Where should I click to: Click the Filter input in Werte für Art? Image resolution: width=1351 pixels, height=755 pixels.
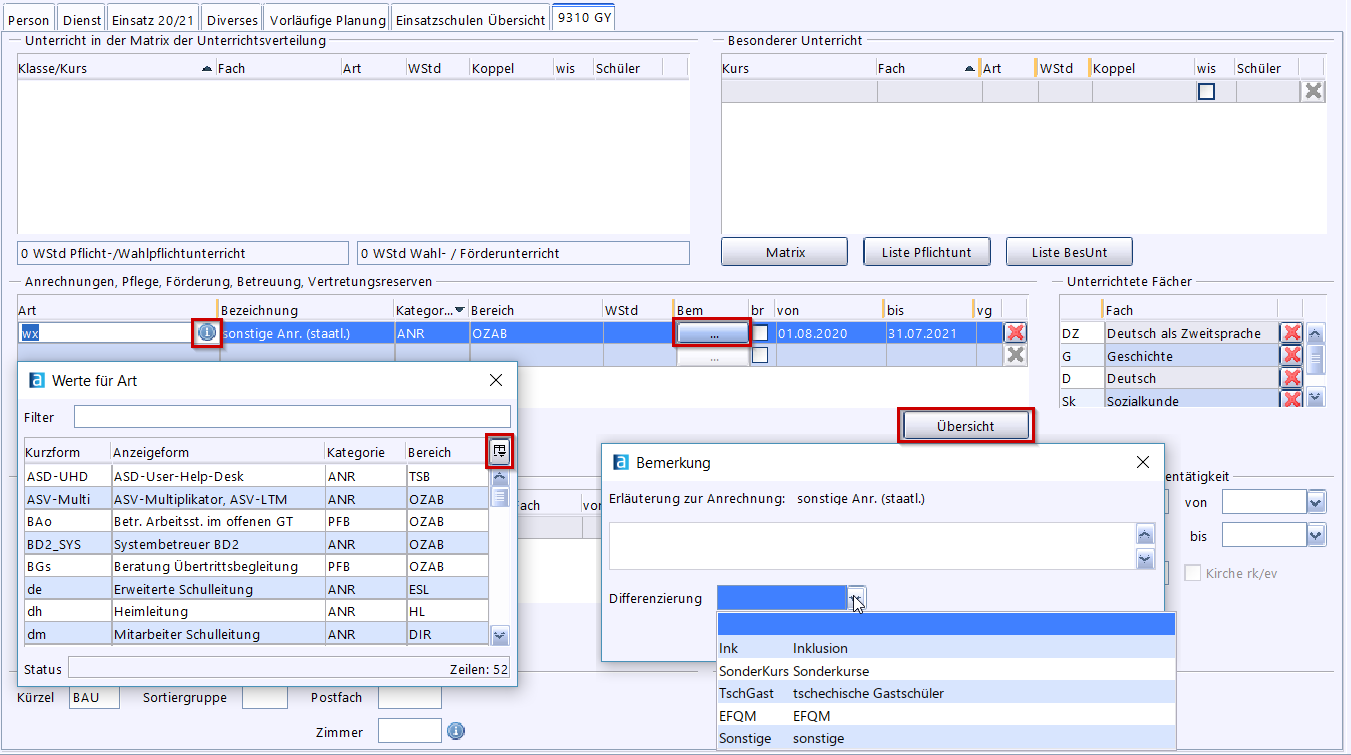tap(292, 417)
